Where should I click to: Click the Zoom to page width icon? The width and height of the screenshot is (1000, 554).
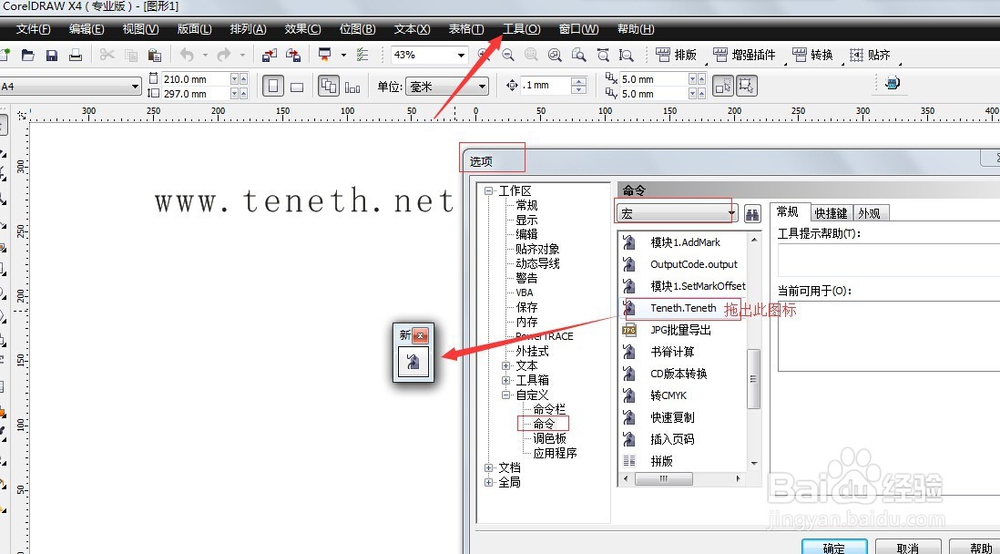603,55
